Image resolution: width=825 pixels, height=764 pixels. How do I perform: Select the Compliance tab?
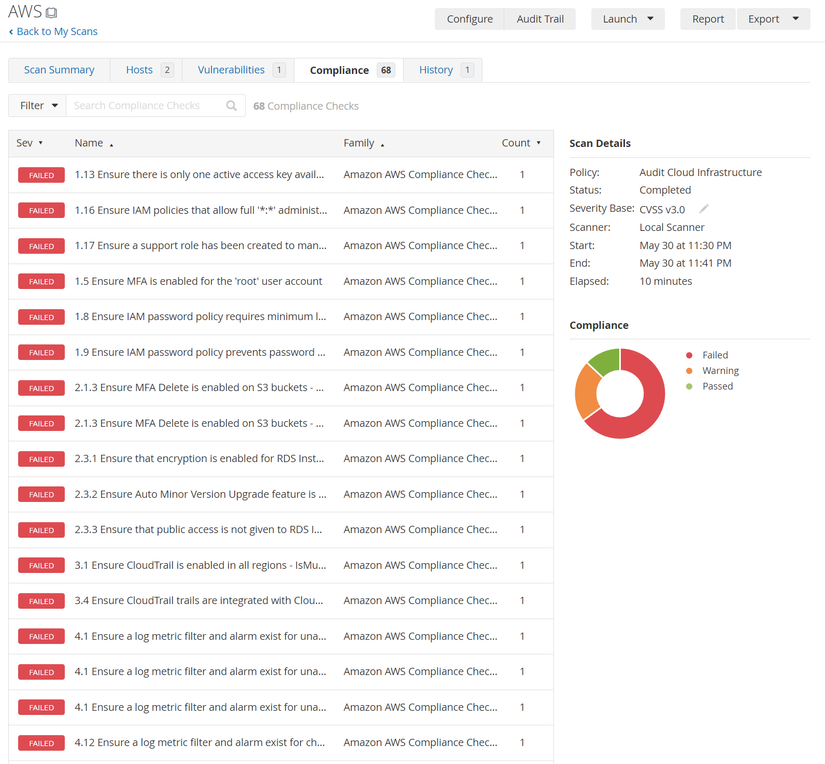349,70
